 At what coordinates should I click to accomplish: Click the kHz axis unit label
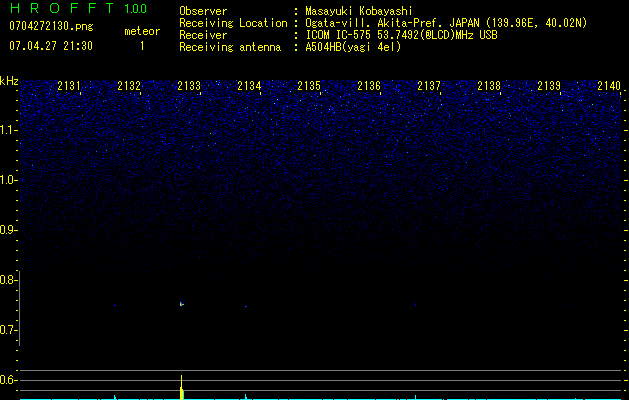(9, 80)
